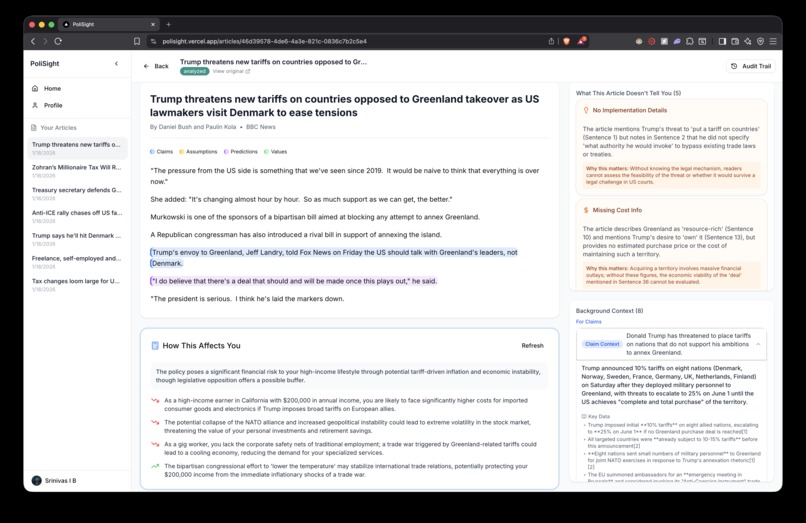This screenshot has width=806, height=523.
Task: Click the Your Articles section header
Action: 53,128
